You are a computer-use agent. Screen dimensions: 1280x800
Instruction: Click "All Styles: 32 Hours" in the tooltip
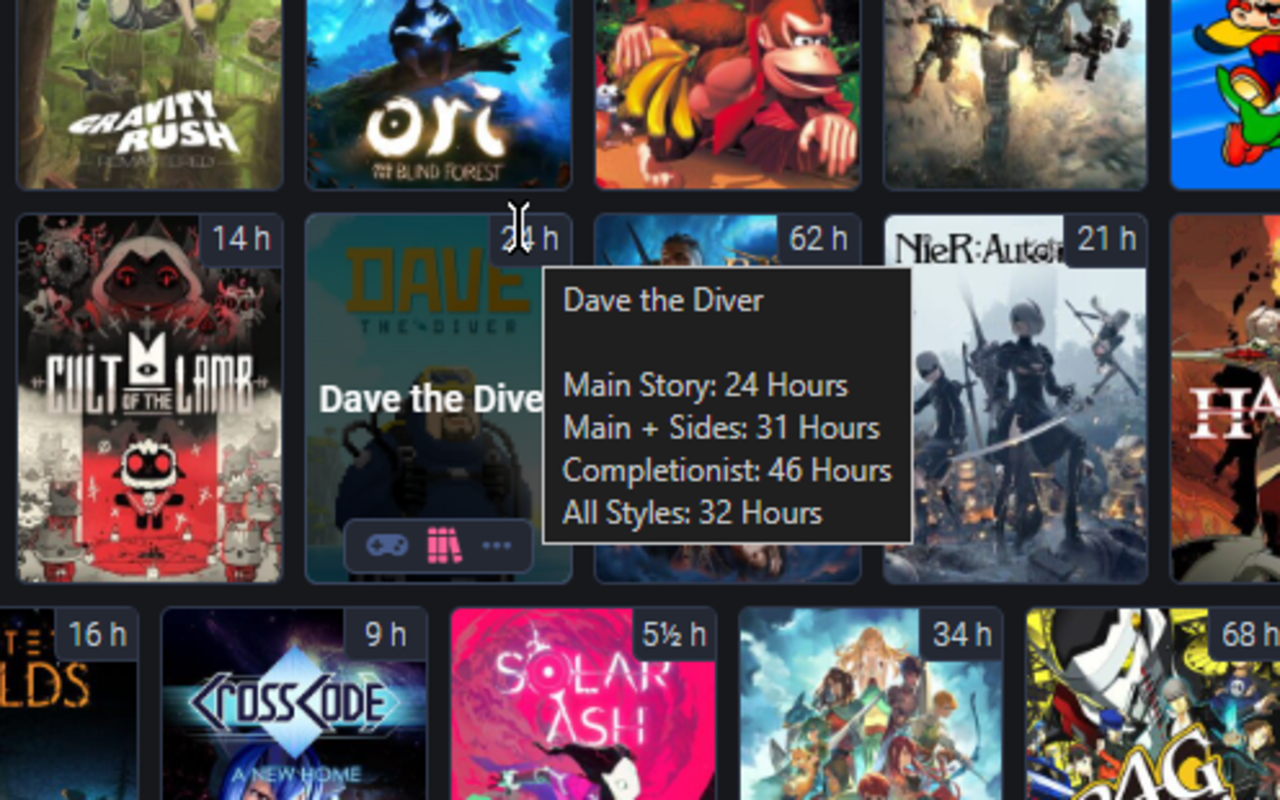pyautogui.click(x=693, y=513)
